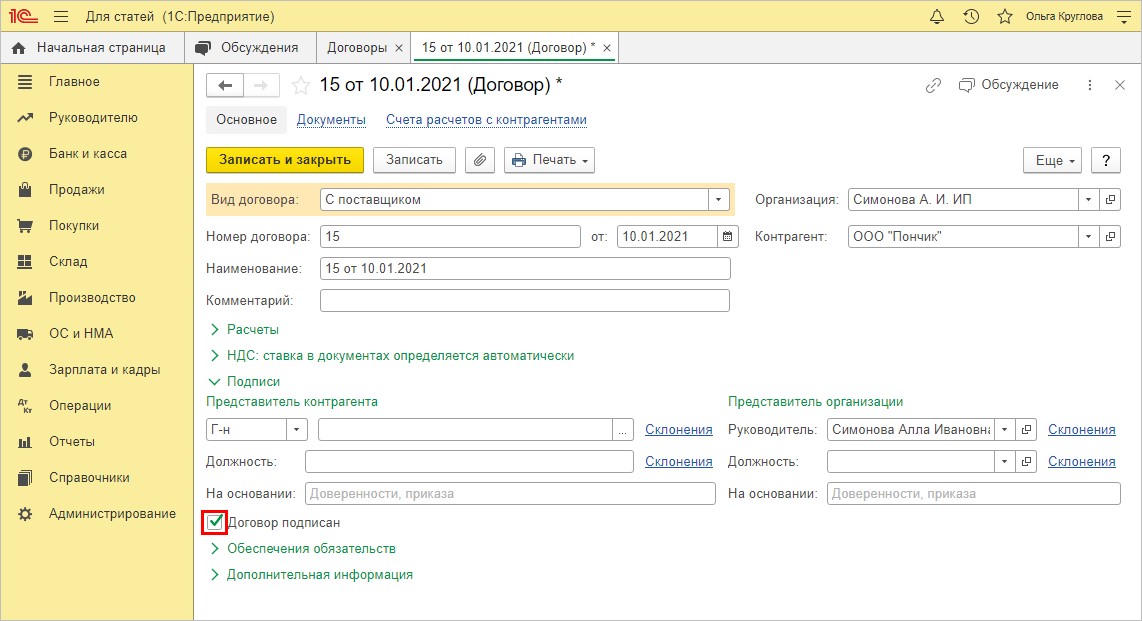Image resolution: width=1142 pixels, height=621 pixels.
Task: Open Контрагент record with open icon
Action: [1110, 237]
